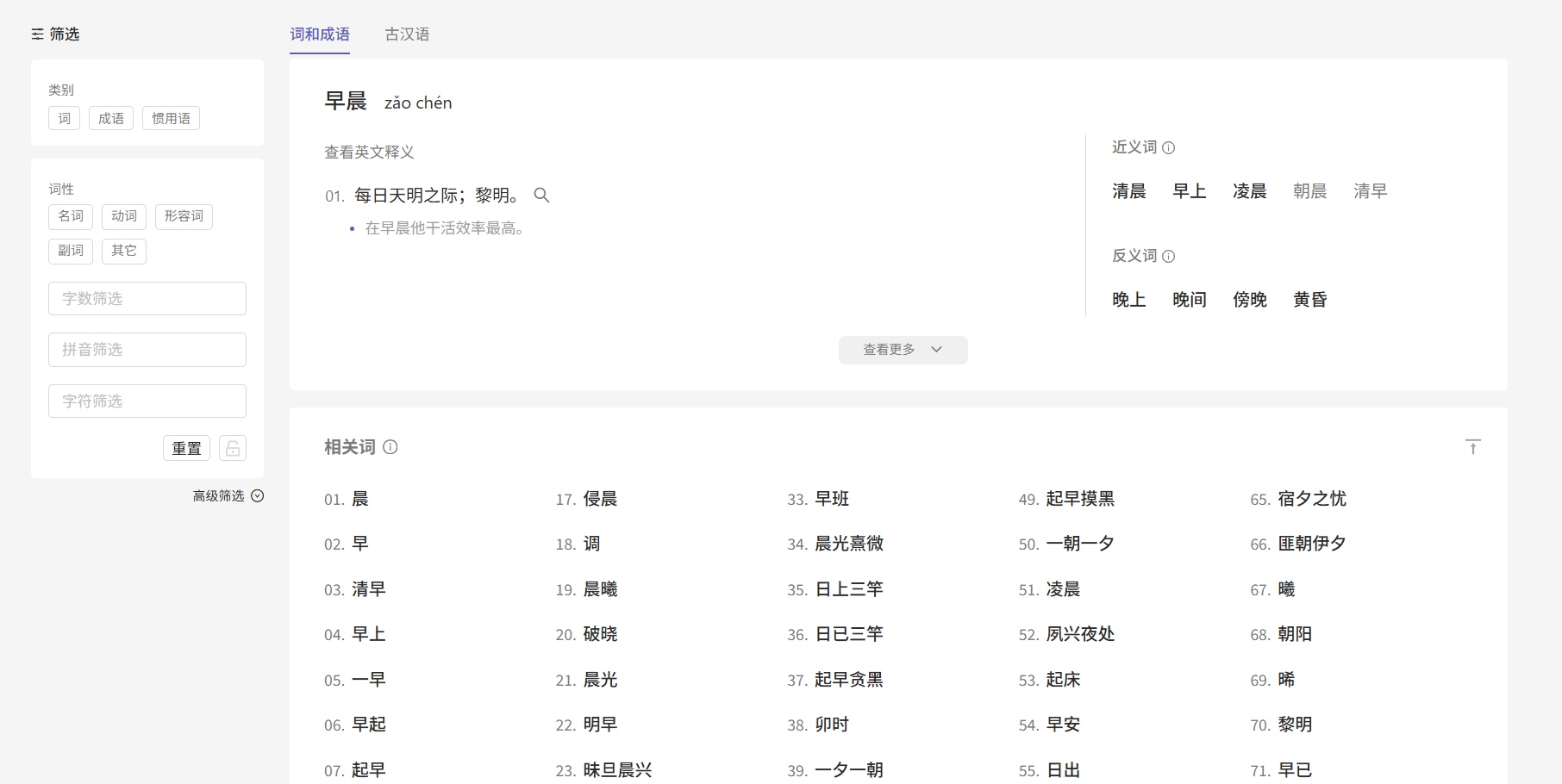Screen dimensions: 1562x784
Task: Focus the 字符筛选 input field
Action: [147, 401]
